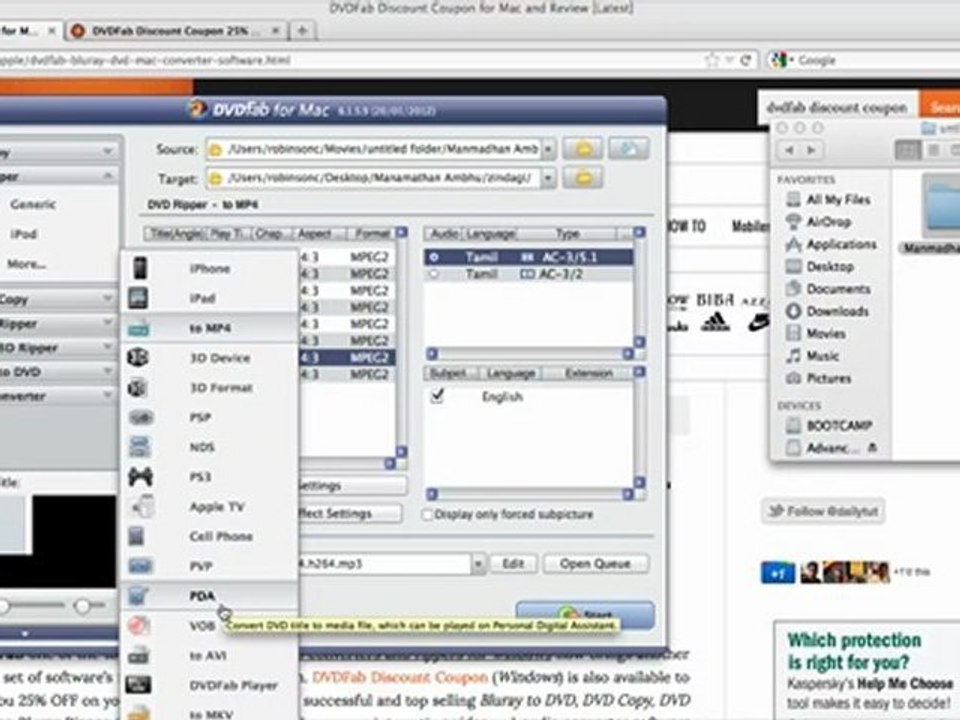Expand the Copy sidebar section

pyautogui.click(x=58, y=299)
